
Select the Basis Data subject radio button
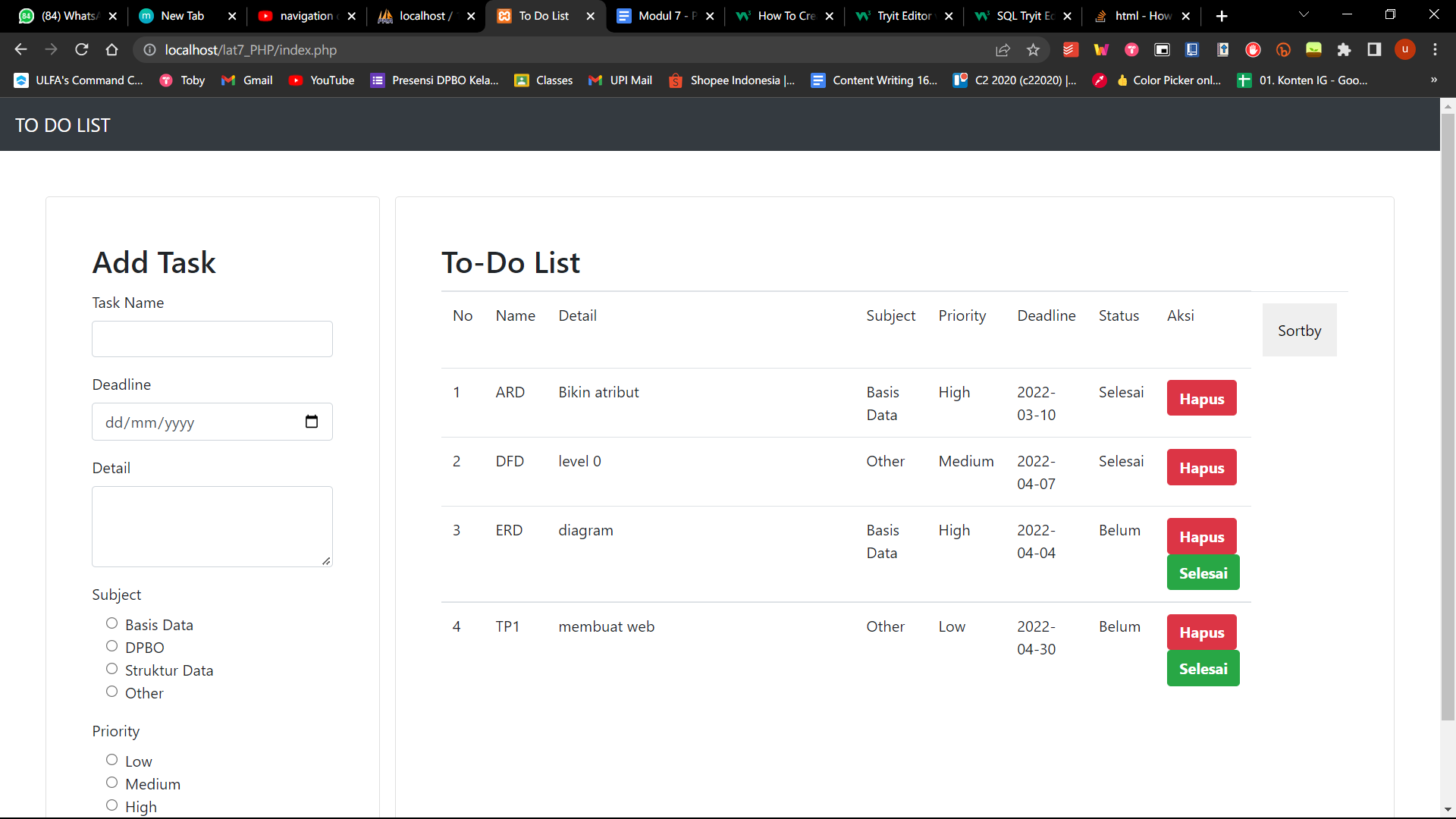(x=111, y=623)
